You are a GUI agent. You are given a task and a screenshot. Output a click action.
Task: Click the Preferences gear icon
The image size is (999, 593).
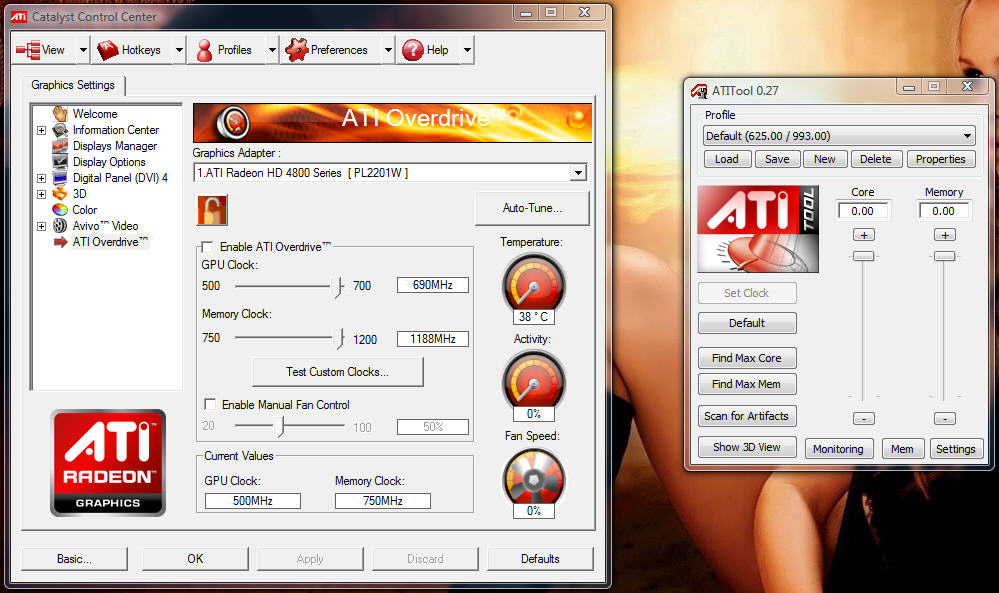point(297,49)
